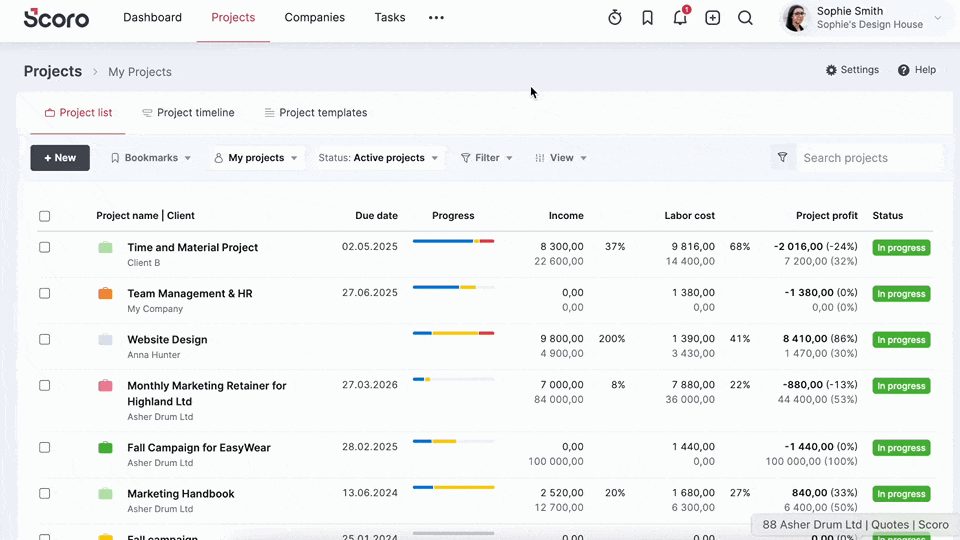
Task: Expand the Filter dropdown
Action: (486, 158)
